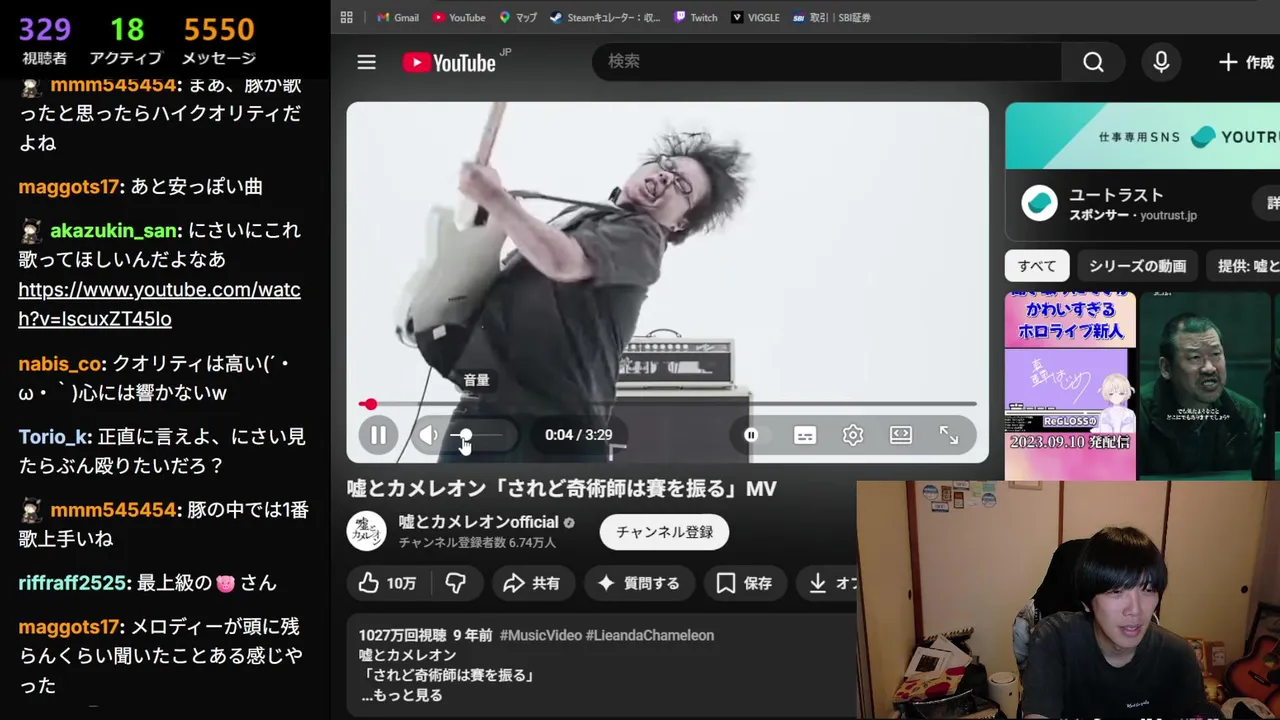Click the 18 アクティブ count
Image resolution: width=1280 pixels, height=720 pixels.
(126, 40)
